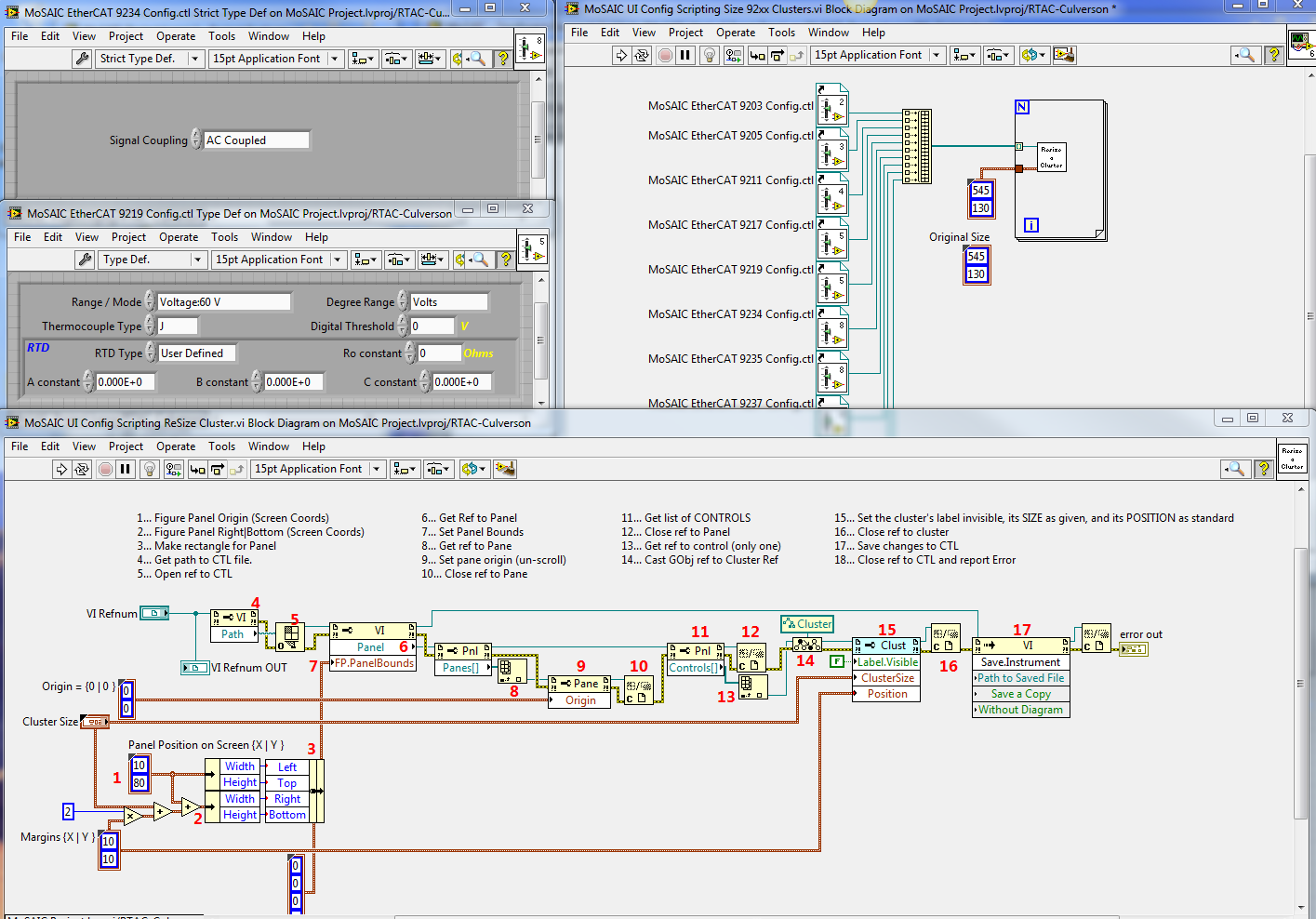Click 9219 Config.ctl constant icon on diagram
Viewport: 1316px width, 919px height.
point(831,283)
